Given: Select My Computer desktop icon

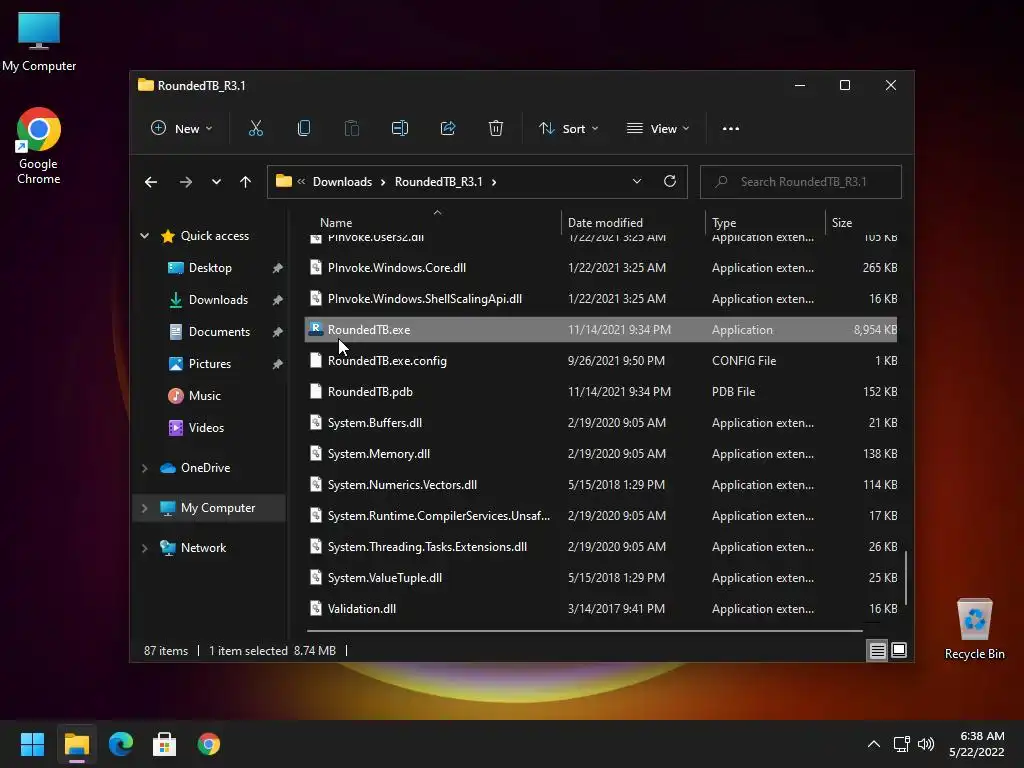Looking at the screenshot, I should pyautogui.click(x=39, y=41).
